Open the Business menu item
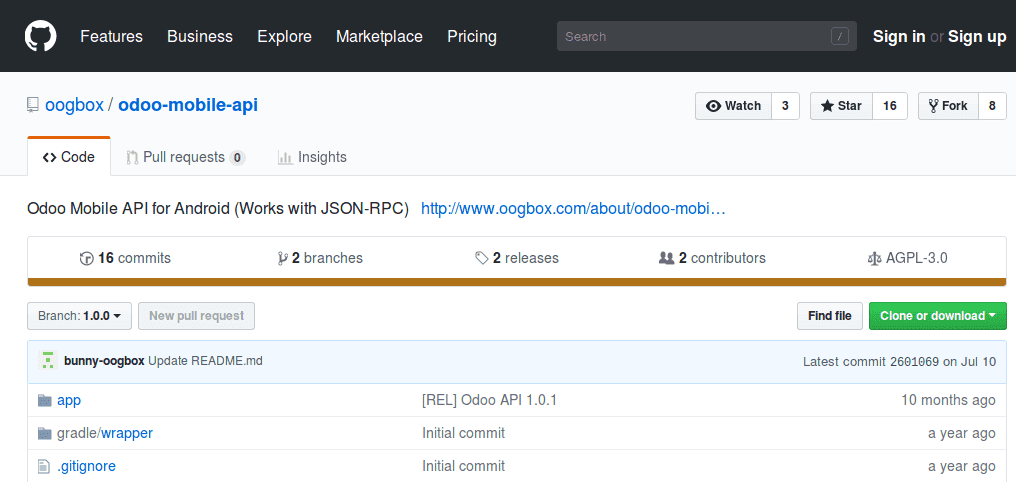 (x=200, y=36)
